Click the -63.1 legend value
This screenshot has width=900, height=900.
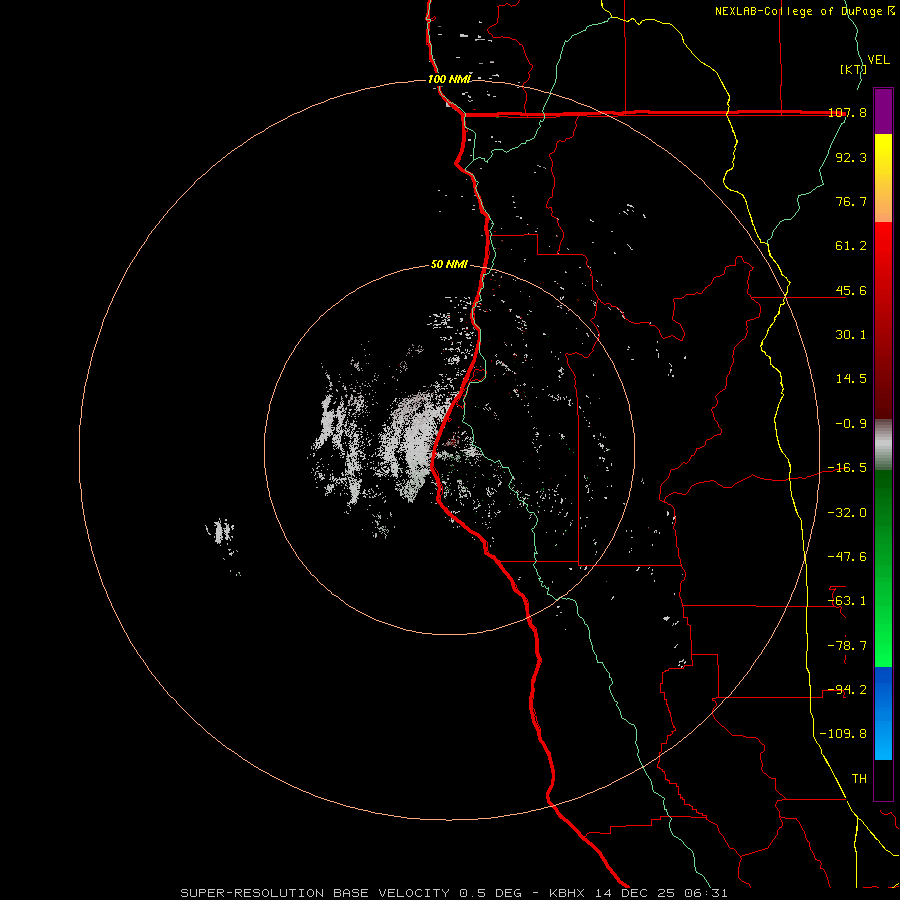[847, 601]
